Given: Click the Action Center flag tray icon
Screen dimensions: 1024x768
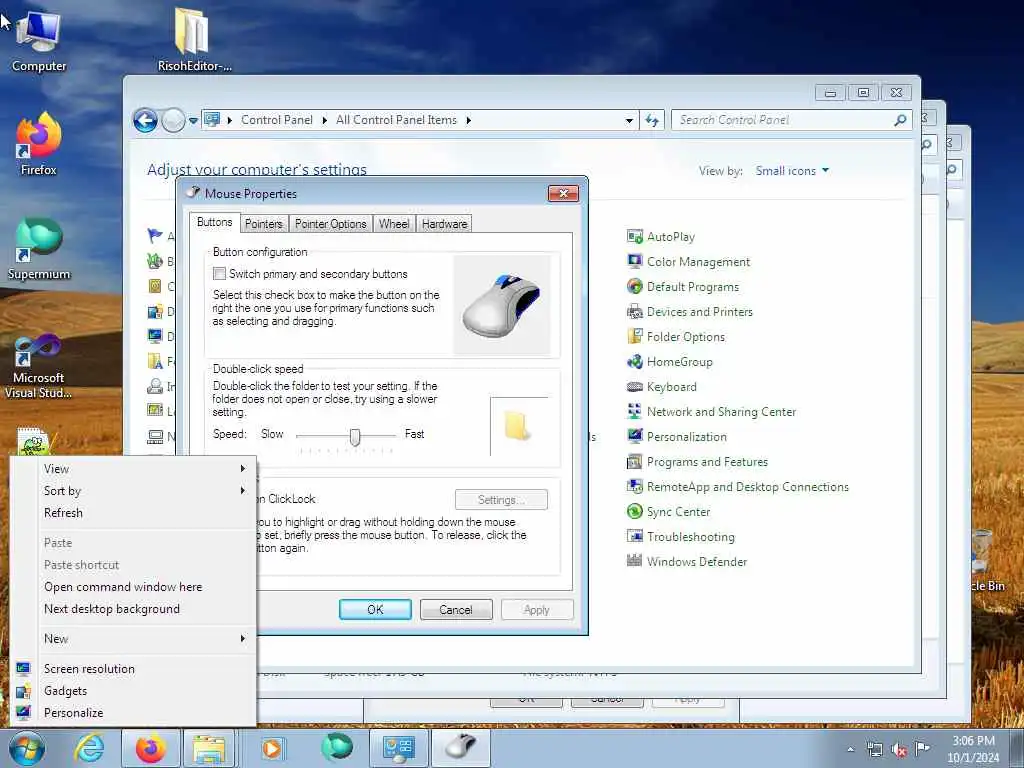Looking at the screenshot, I should [x=922, y=748].
